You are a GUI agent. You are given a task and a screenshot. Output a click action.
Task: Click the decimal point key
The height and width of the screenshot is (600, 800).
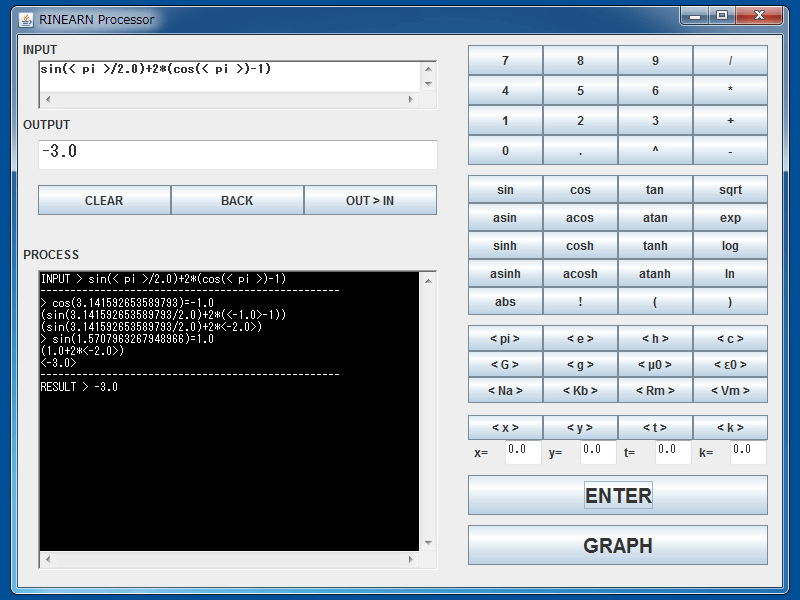[580, 151]
